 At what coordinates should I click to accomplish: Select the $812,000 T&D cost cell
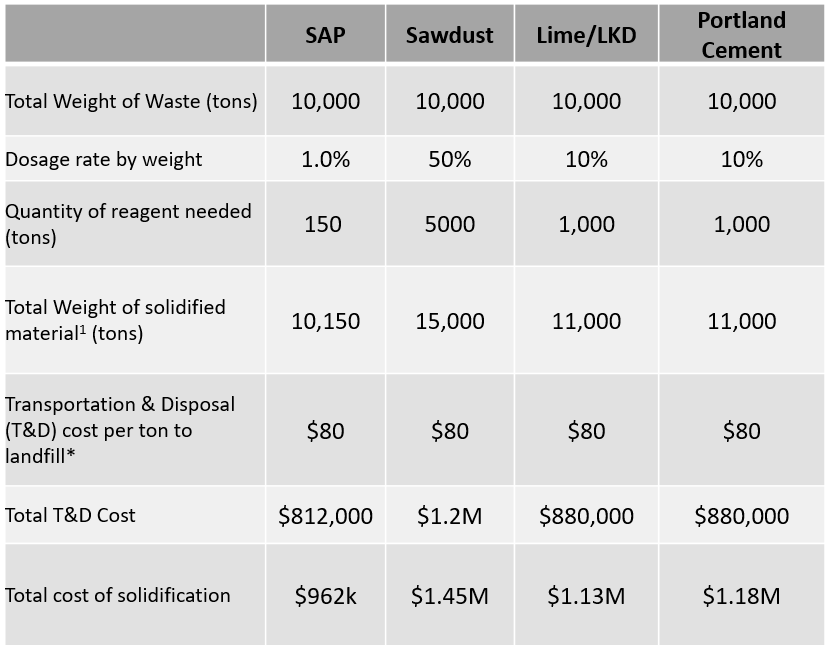tap(326, 516)
